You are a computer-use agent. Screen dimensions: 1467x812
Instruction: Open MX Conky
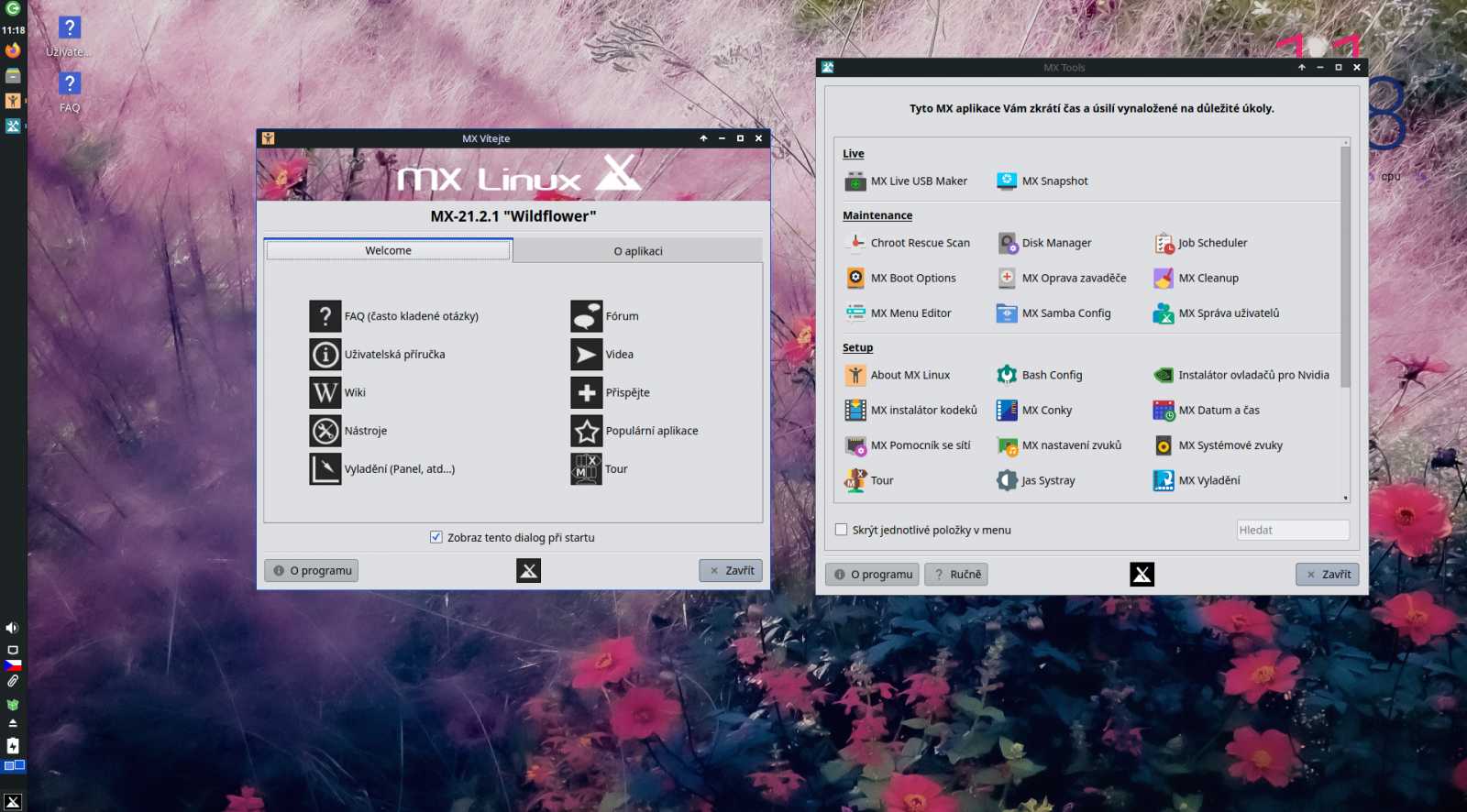point(1034,411)
